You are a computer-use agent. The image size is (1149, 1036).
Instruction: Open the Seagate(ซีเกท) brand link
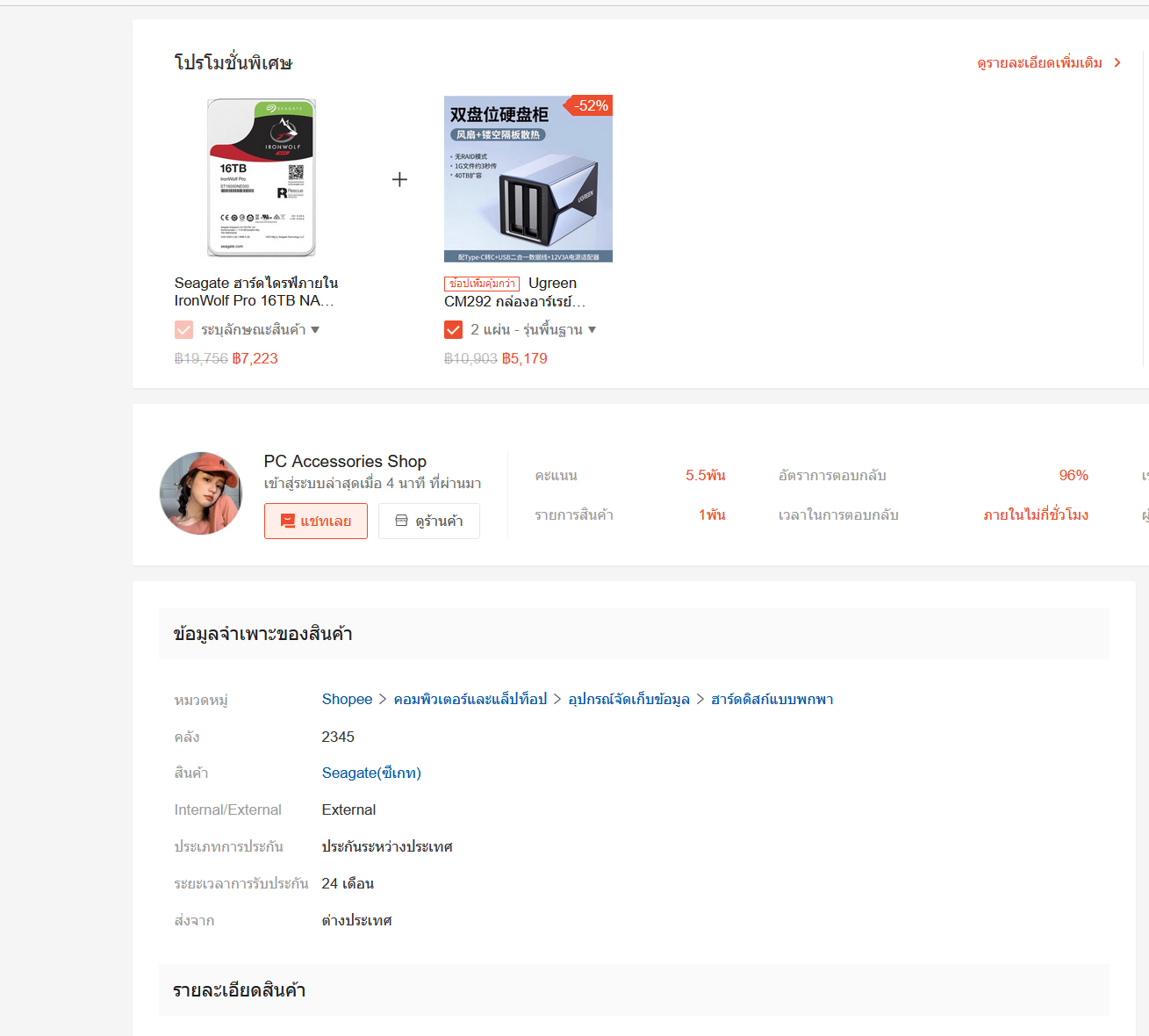(371, 773)
